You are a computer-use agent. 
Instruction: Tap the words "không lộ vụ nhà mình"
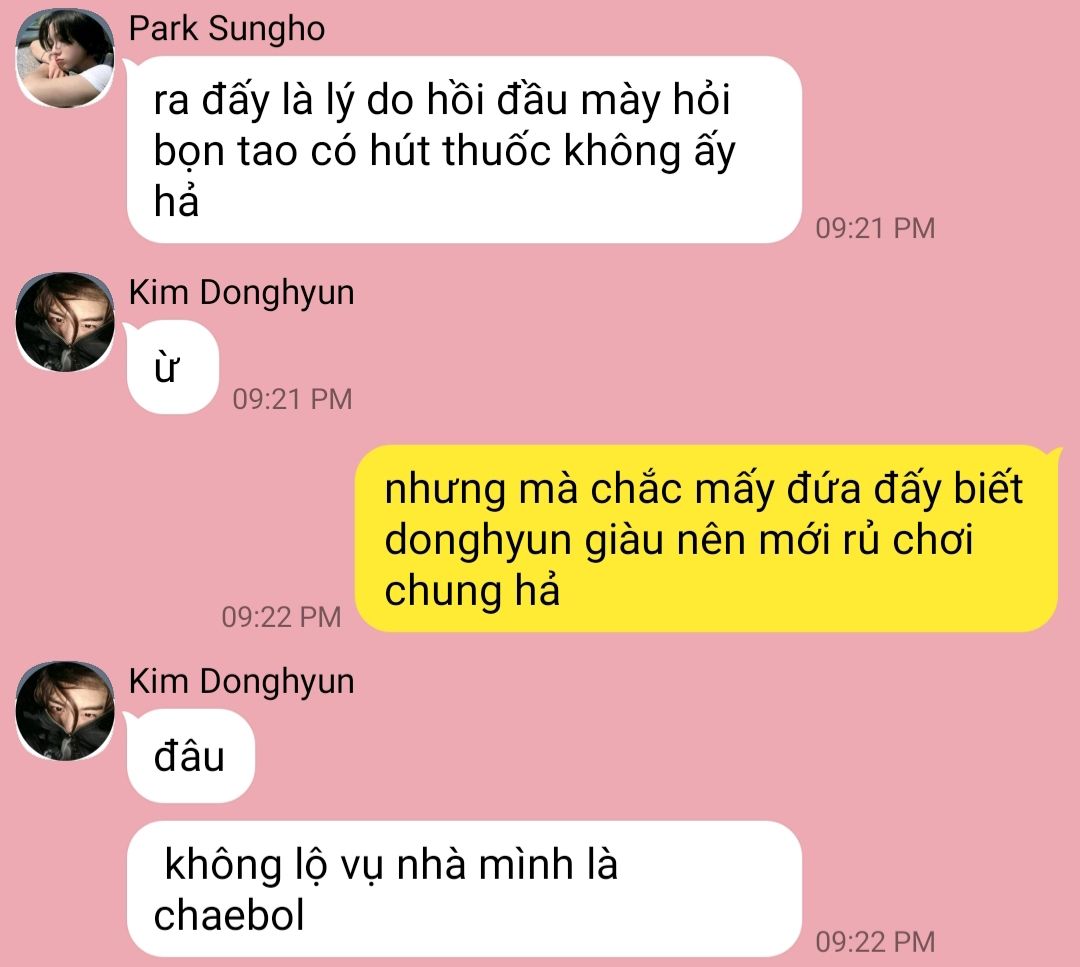[x=368, y=865]
